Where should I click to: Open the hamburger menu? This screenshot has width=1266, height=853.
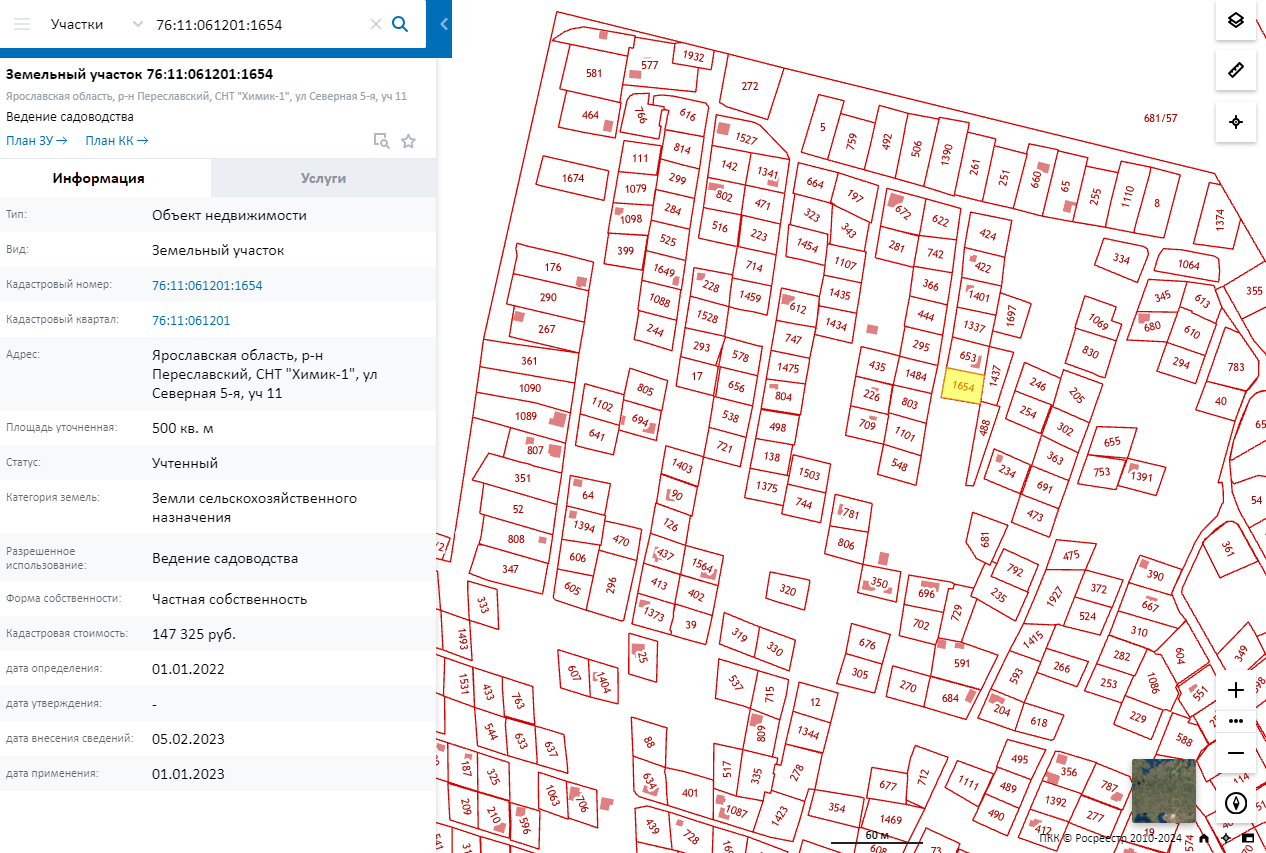point(22,24)
